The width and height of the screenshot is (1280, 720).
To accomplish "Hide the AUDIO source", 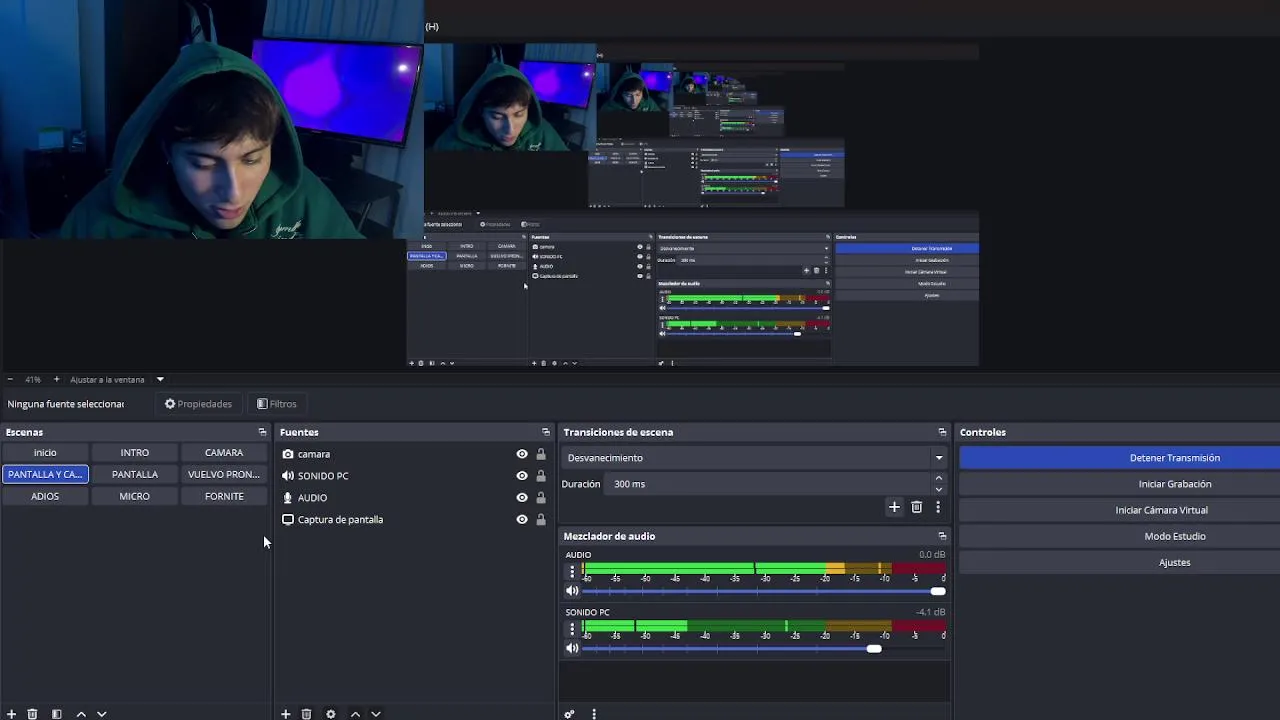I will (522, 498).
